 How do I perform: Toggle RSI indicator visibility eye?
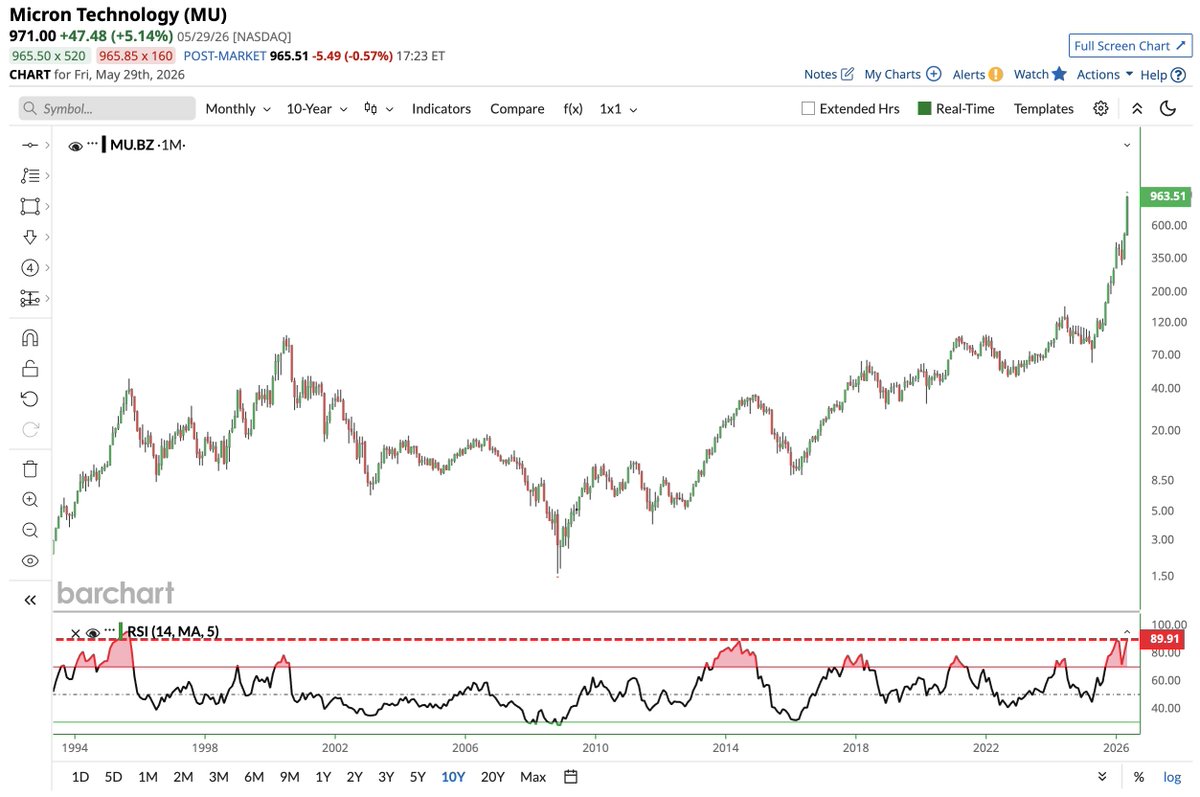[x=92, y=633]
